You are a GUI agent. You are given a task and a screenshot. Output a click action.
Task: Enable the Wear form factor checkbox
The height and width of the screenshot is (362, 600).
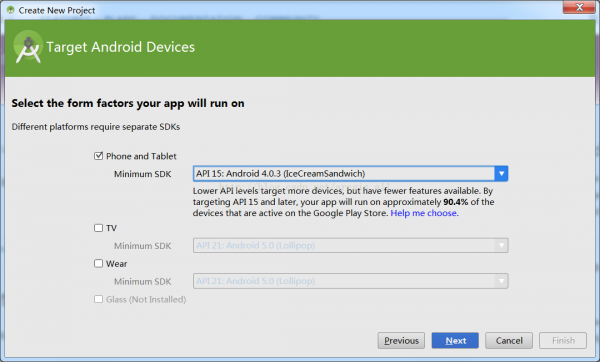click(98, 263)
